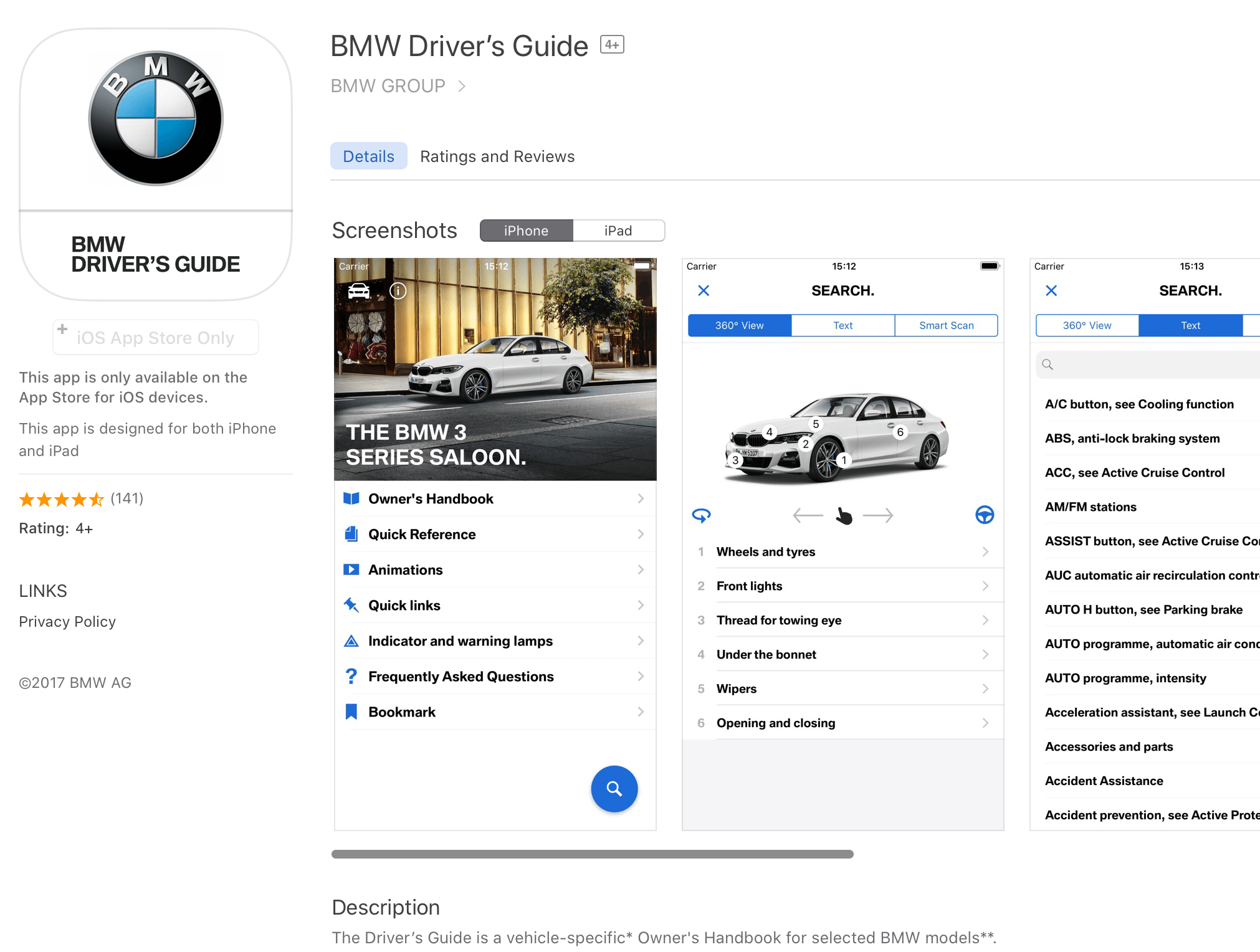Open the Ratings and Reviews tab
The height and width of the screenshot is (952, 1260).
[x=497, y=156]
